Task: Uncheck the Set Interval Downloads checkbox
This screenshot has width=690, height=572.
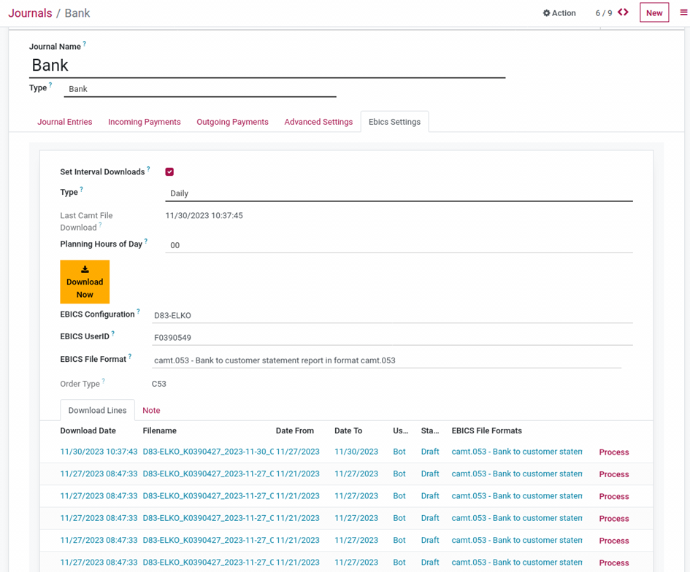Action: [x=170, y=172]
